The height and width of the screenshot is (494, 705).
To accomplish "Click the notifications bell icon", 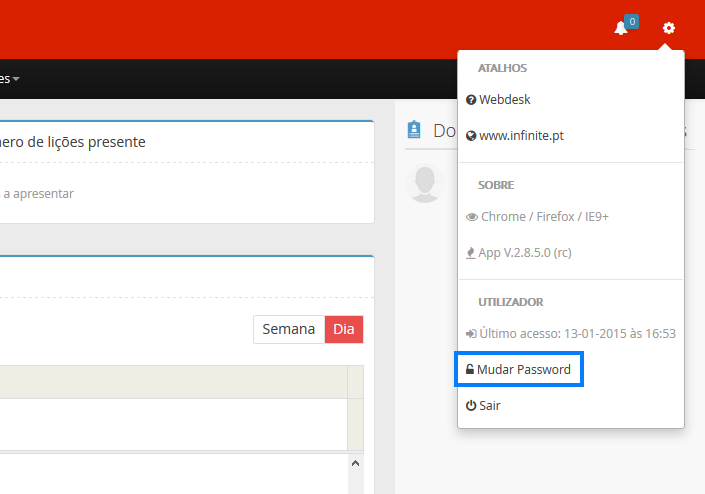I will [620, 29].
